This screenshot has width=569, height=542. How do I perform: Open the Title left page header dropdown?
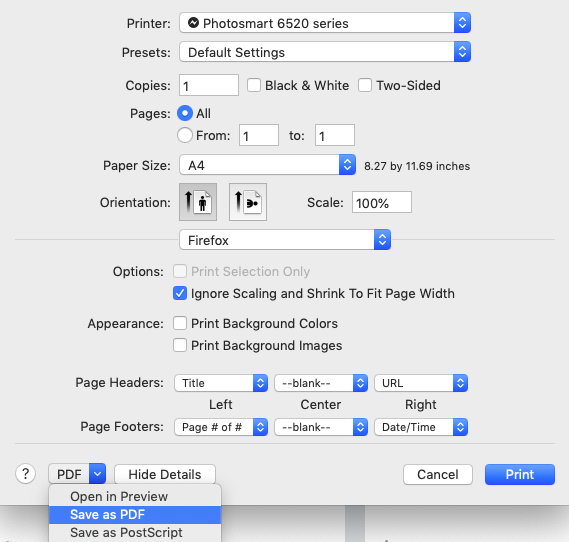point(221,383)
